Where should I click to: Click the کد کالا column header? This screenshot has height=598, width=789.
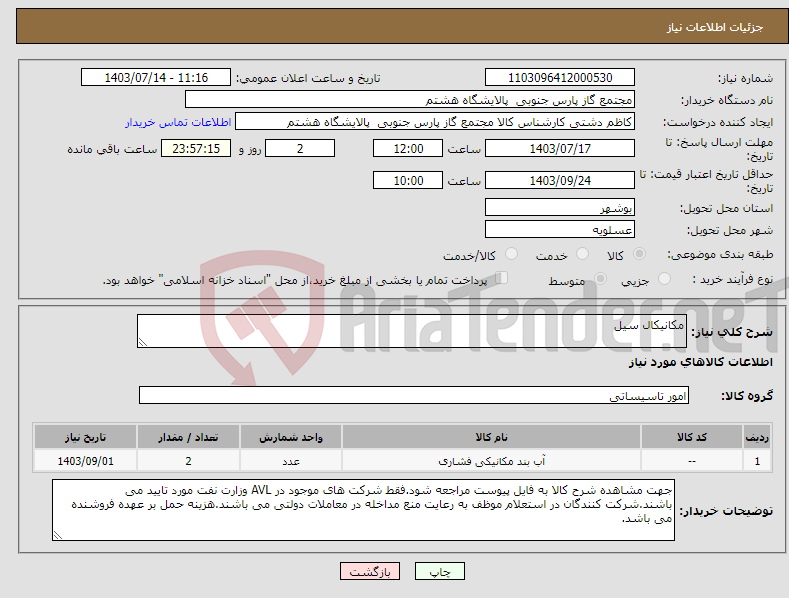pos(692,437)
